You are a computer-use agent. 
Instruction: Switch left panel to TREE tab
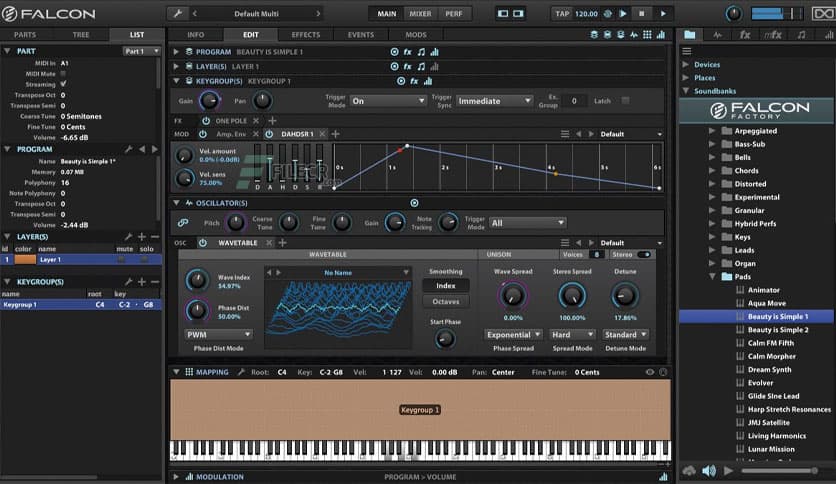(81, 35)
